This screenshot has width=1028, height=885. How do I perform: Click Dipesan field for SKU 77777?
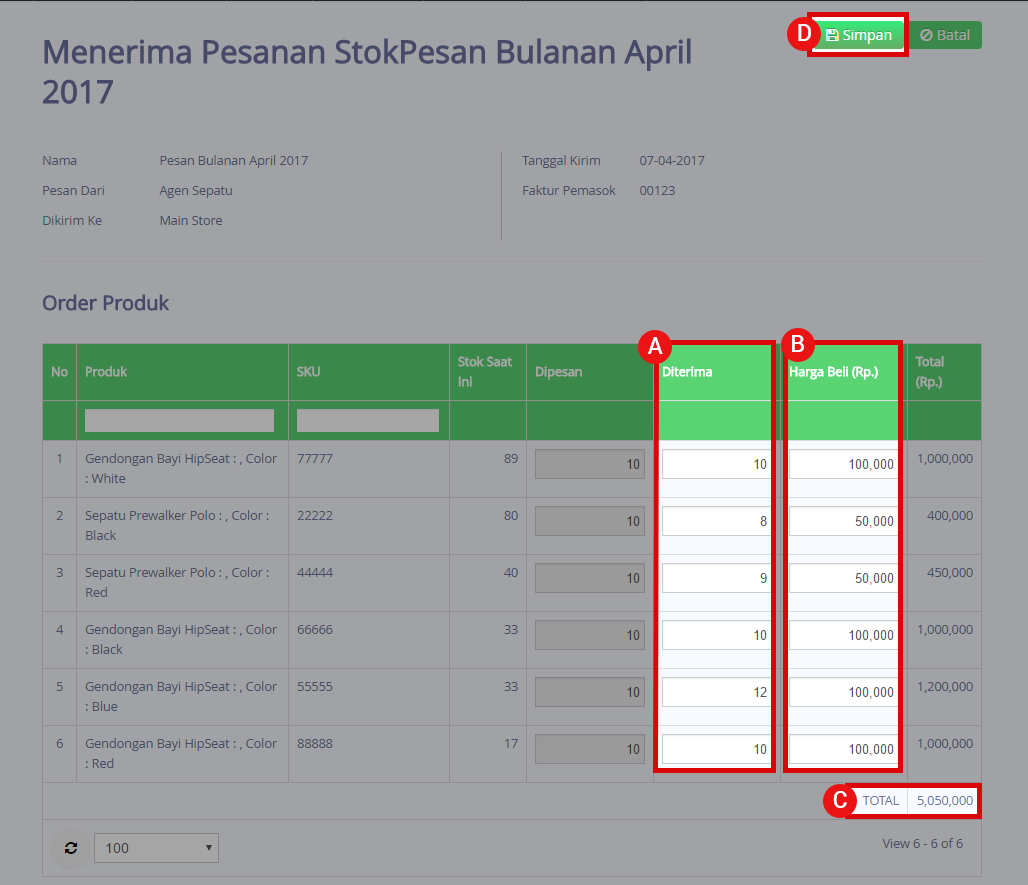(589, 464)
